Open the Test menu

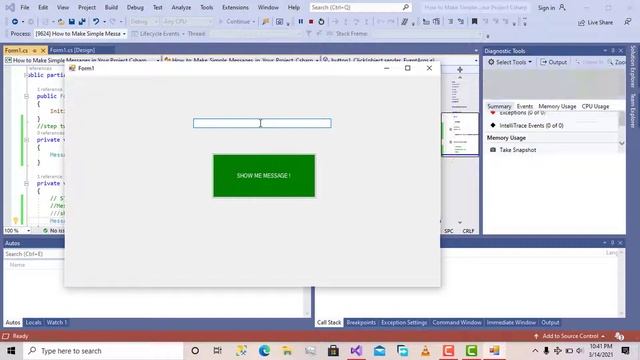[158, 7]
